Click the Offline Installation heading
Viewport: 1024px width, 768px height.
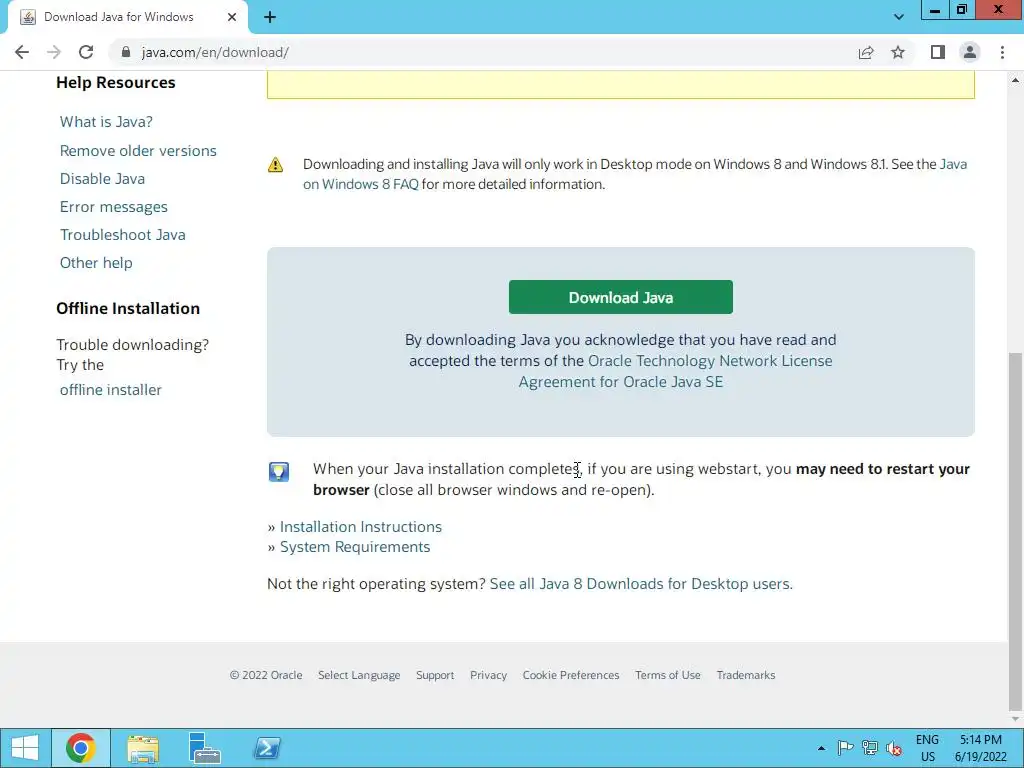tap(128, 308)
